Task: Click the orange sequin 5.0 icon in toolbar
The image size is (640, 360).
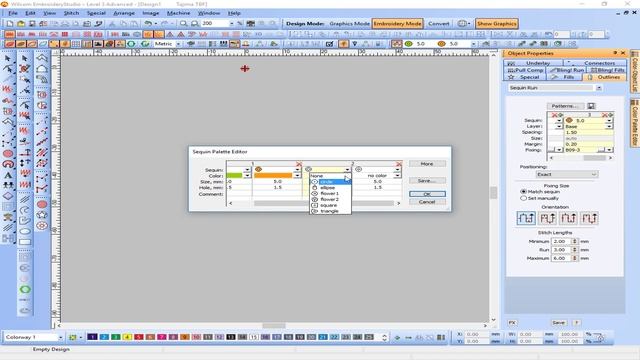Action: pyautogui.click(x=441, y=44)
